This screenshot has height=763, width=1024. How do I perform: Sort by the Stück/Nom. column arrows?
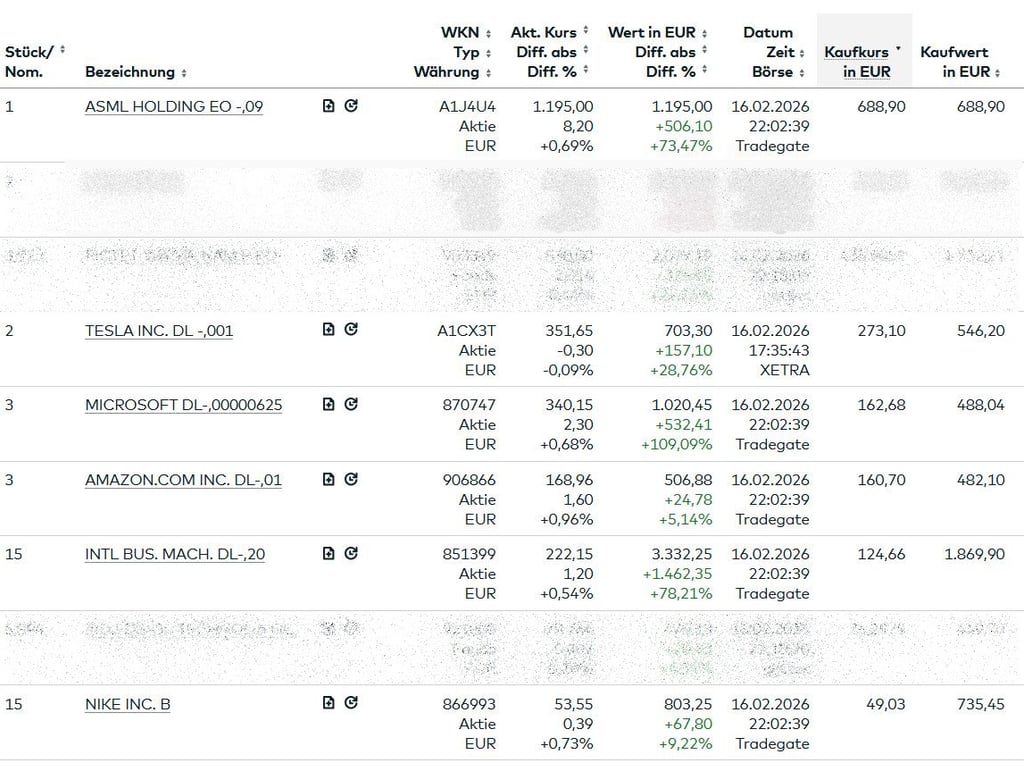63,50
